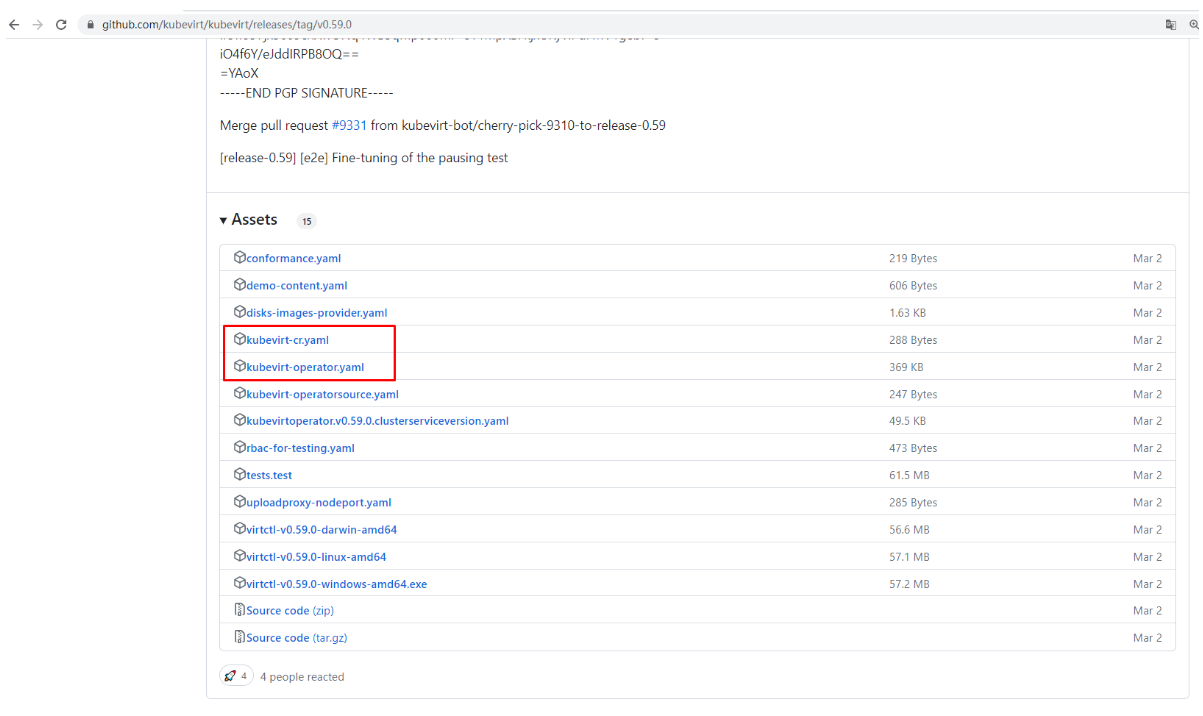Screen dimensions: 1203x716
Task: Download virtctl-v0.59.0-windows-amd64.exe
Action: pos(336,584)
